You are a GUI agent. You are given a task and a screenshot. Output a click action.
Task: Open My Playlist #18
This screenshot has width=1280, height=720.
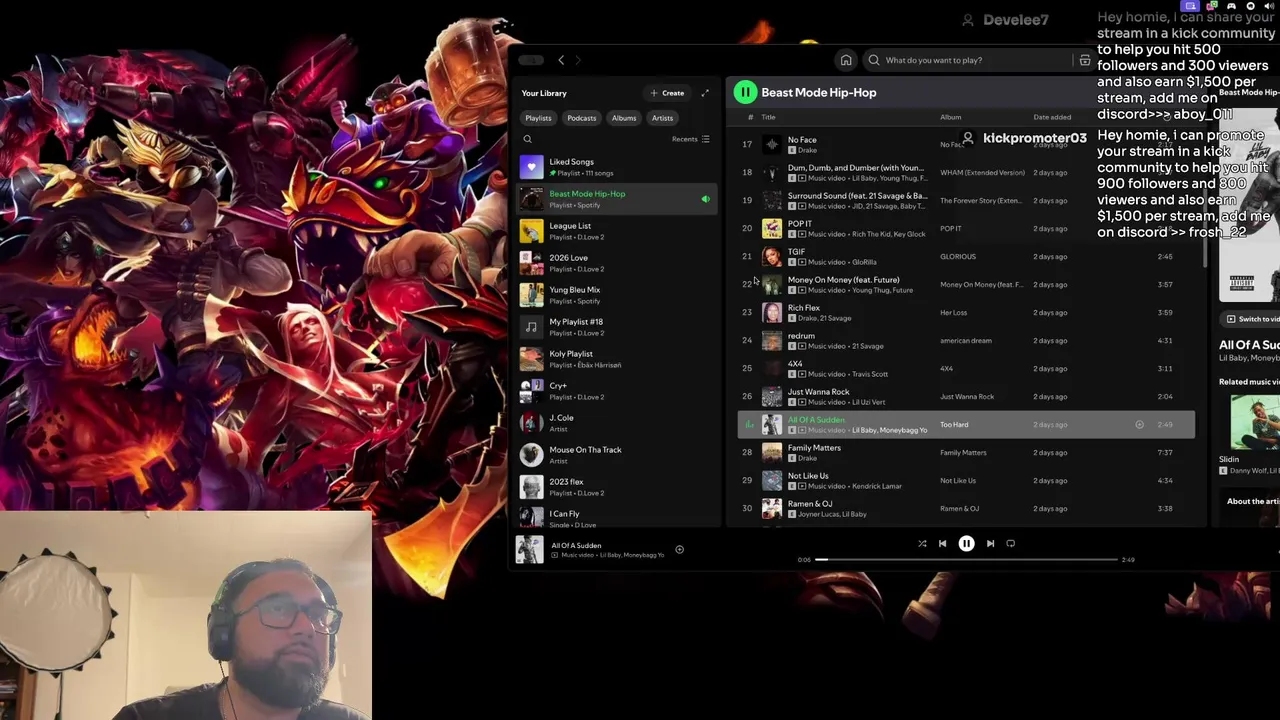click(x=616, y=327)
